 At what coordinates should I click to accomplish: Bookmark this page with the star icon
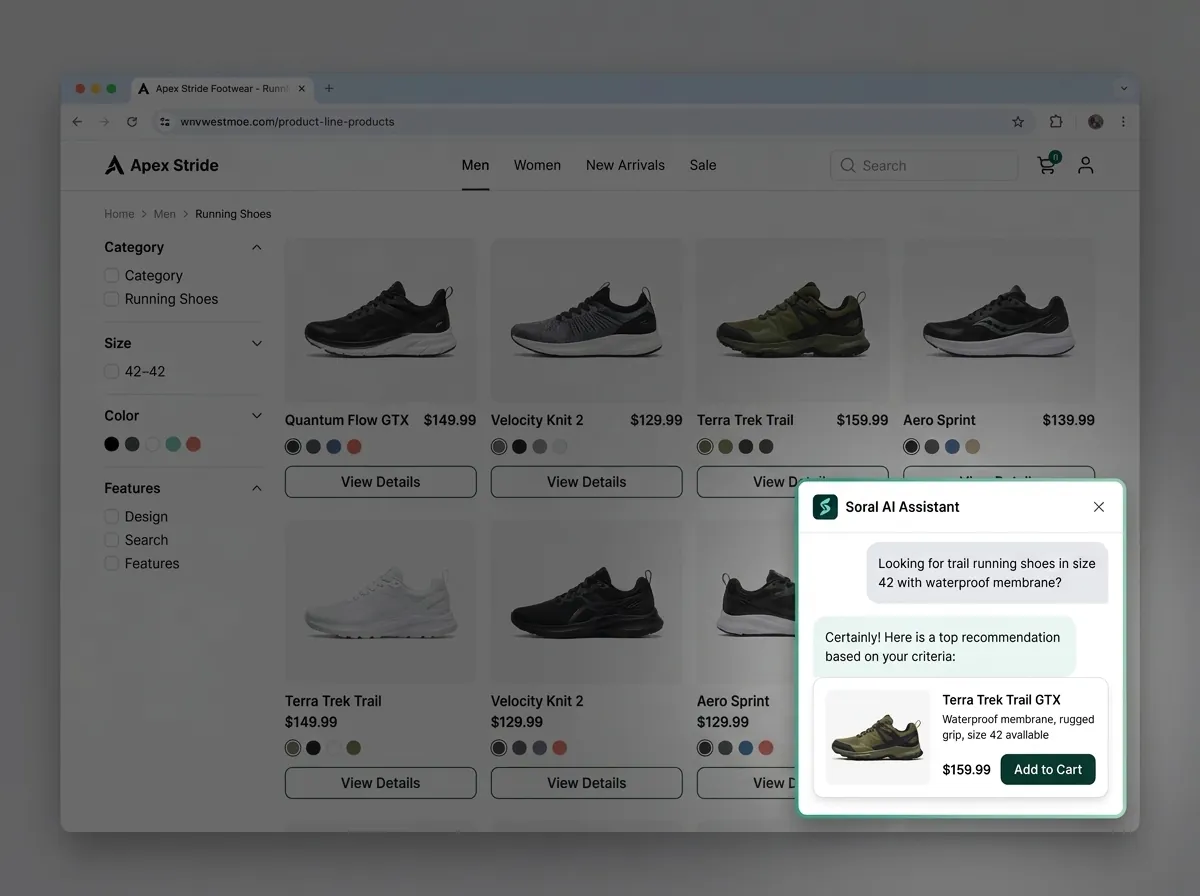click(x=1018, y=122)
